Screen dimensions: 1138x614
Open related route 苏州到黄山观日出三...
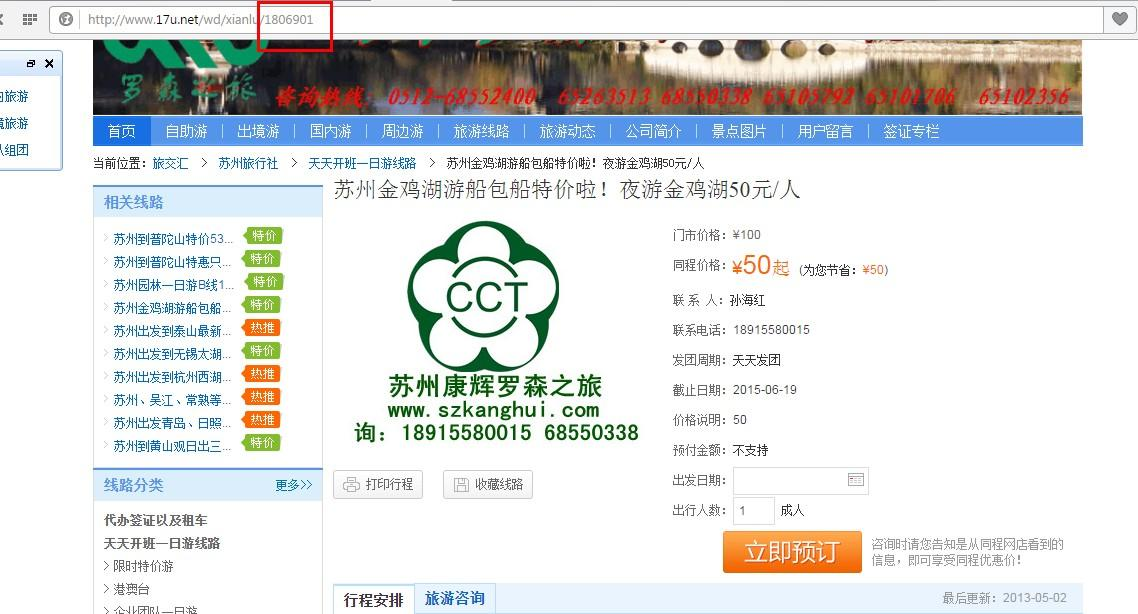click(172, 446)
